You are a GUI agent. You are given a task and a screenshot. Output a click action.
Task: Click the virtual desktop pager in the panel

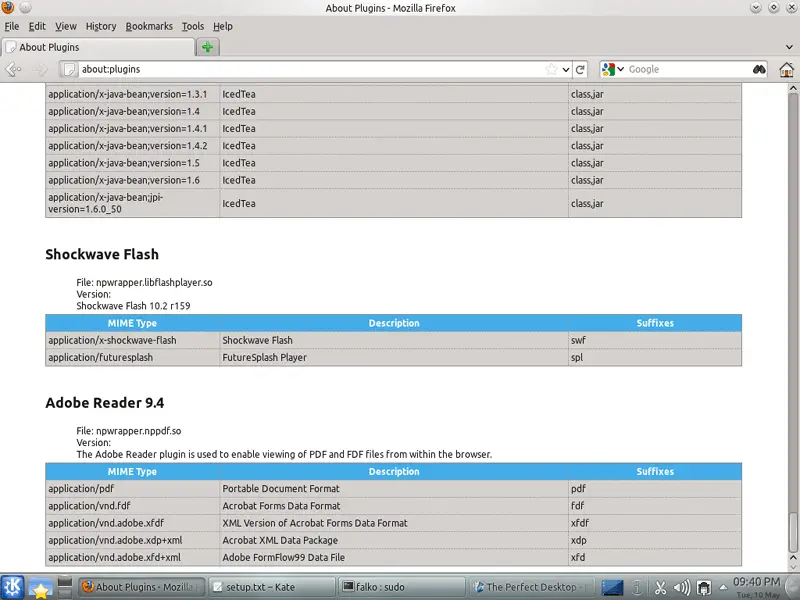(65, 588)
